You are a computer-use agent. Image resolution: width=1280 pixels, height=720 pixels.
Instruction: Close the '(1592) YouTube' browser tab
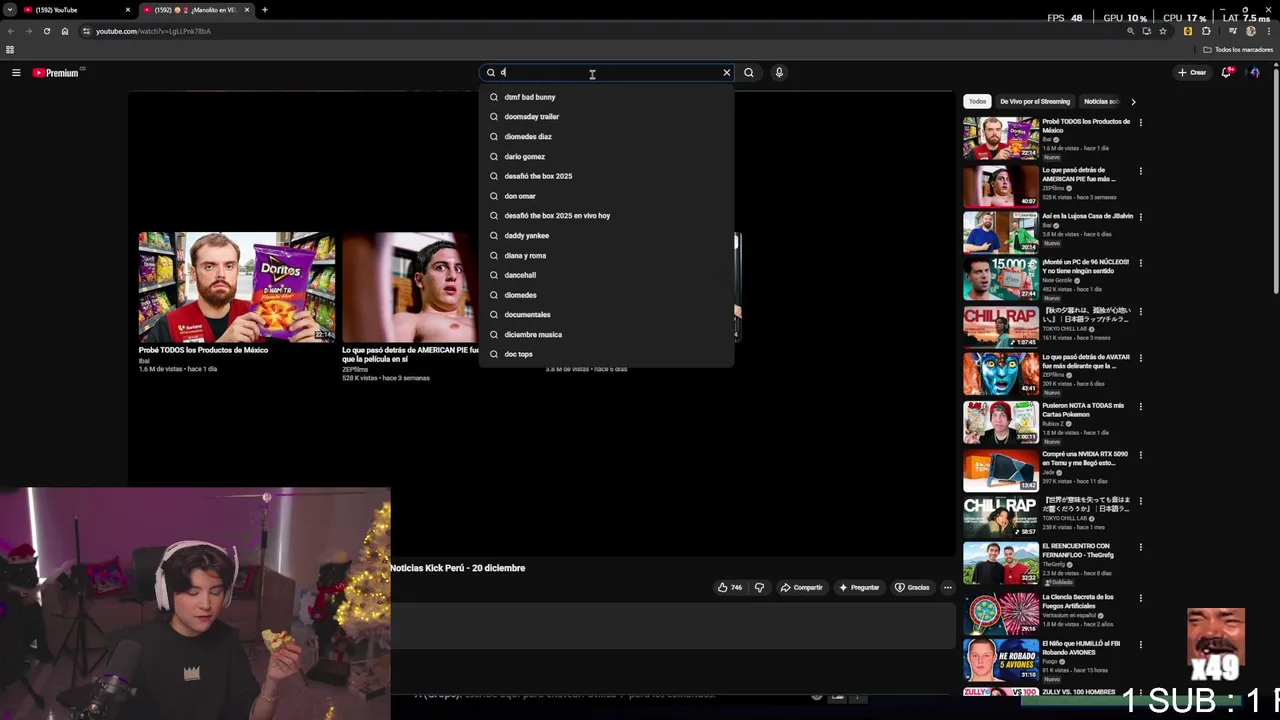[128, 10]
